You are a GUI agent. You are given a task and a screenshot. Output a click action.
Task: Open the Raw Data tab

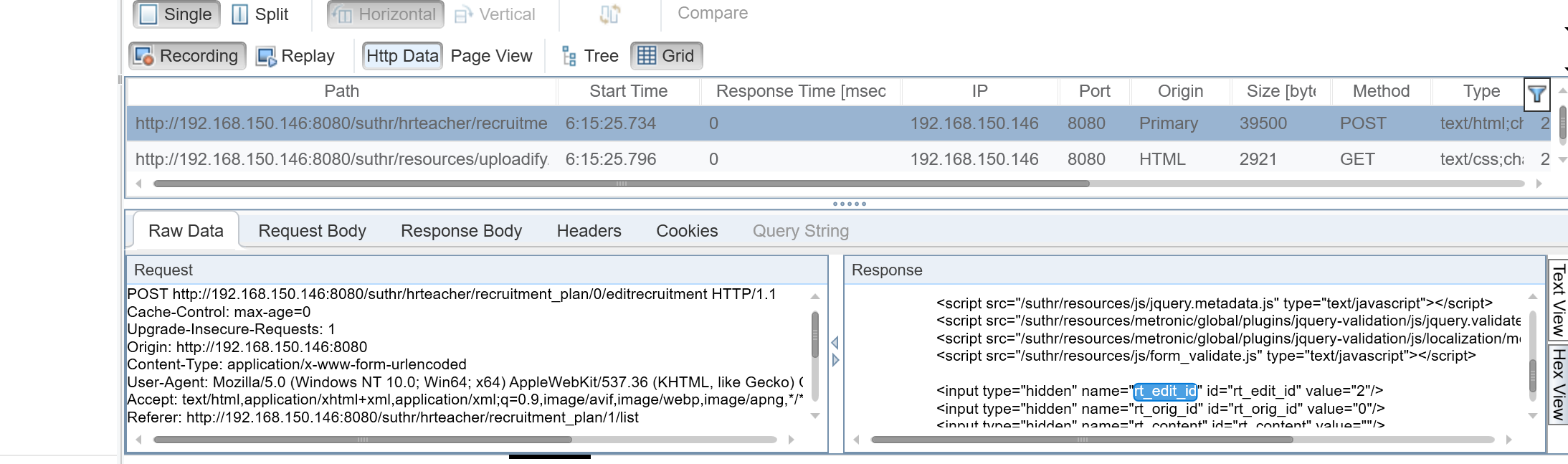click(x=186, y=231)
